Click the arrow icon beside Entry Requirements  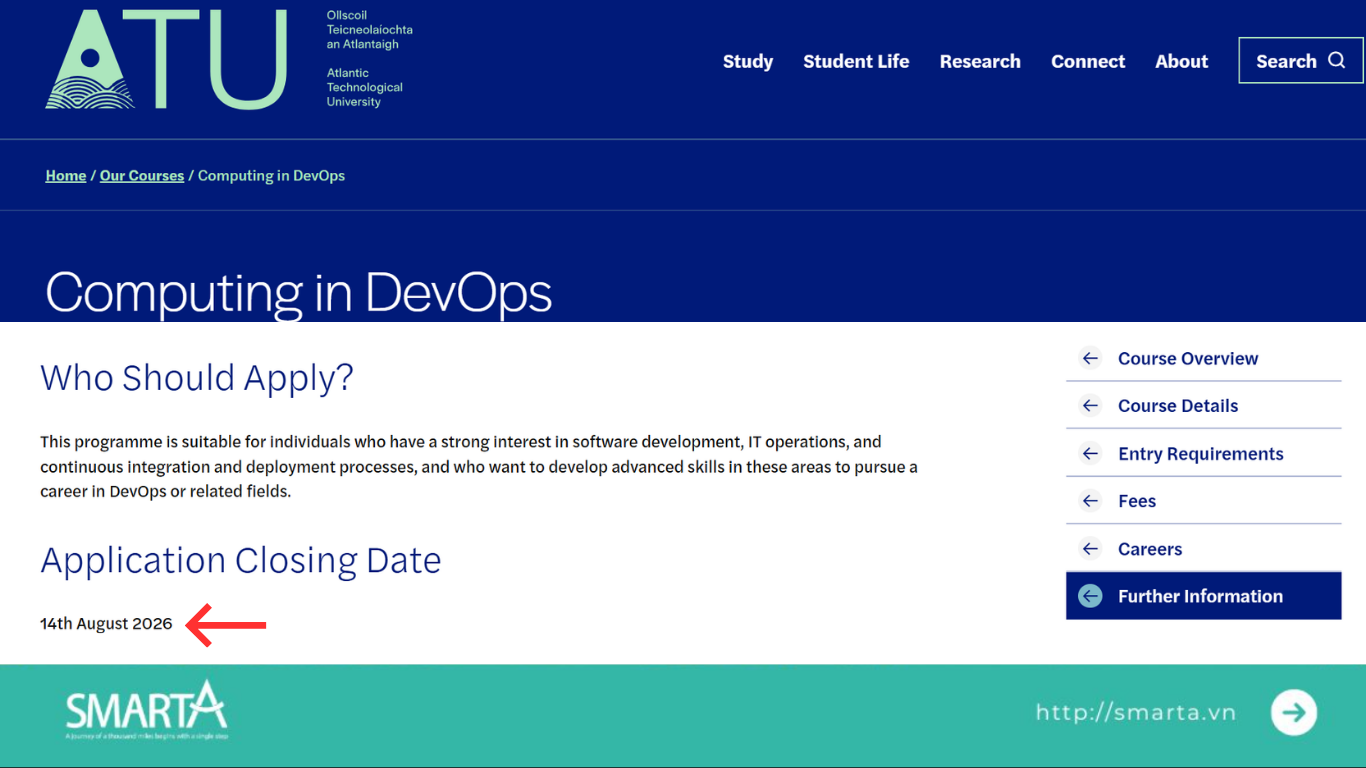point(1089,453)
